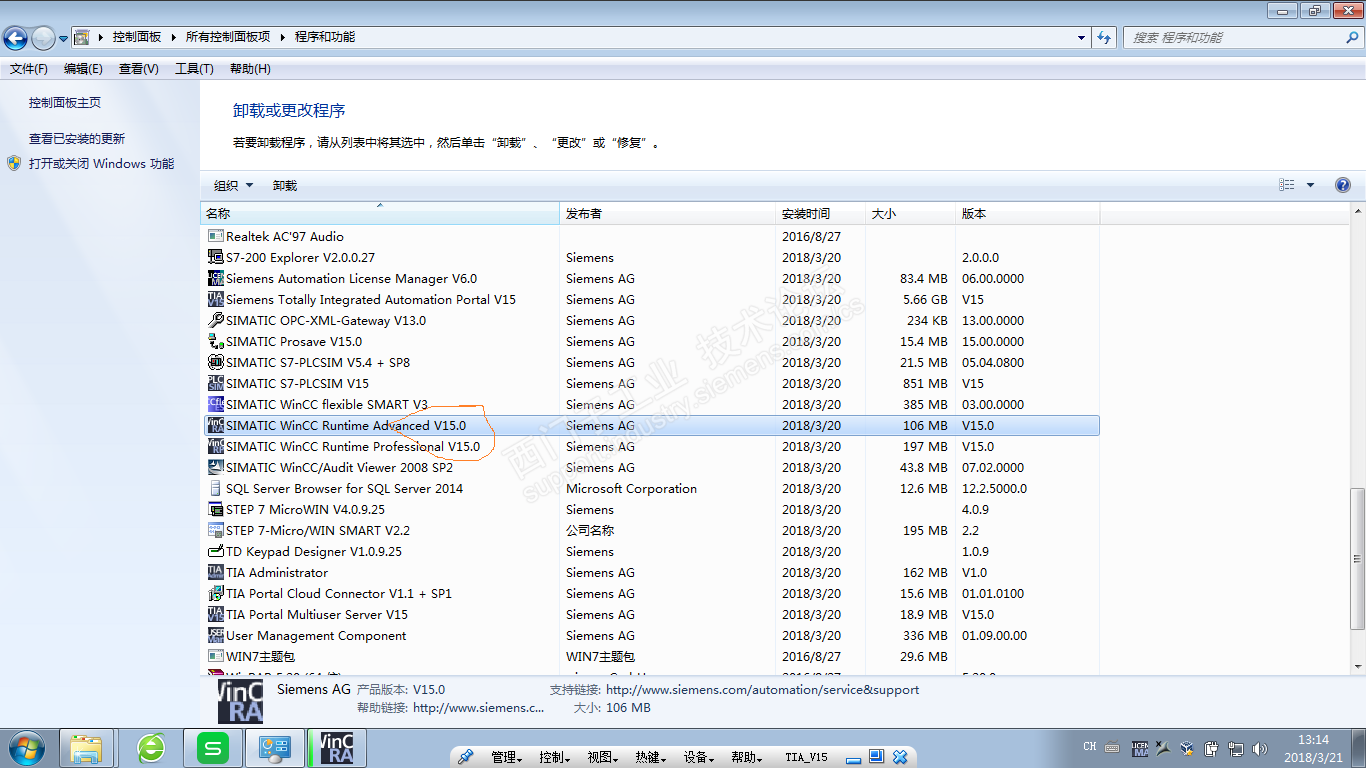Click the 搜索 程序和功能 search field
1366x768 pixels.
[x=1233, y=37]
